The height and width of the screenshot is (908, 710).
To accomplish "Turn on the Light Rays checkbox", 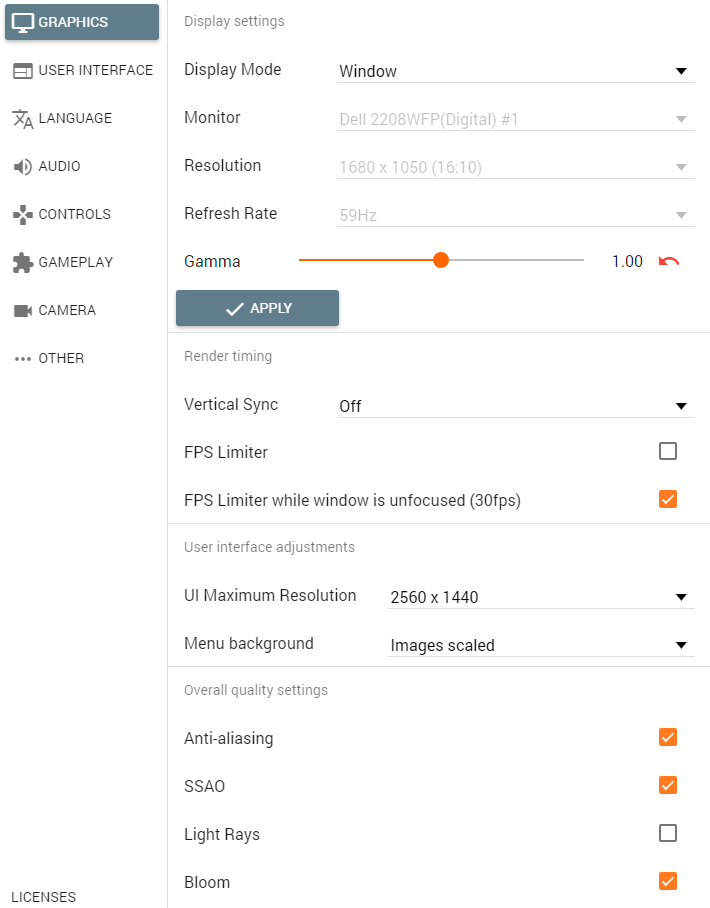I will coord(668,833).
